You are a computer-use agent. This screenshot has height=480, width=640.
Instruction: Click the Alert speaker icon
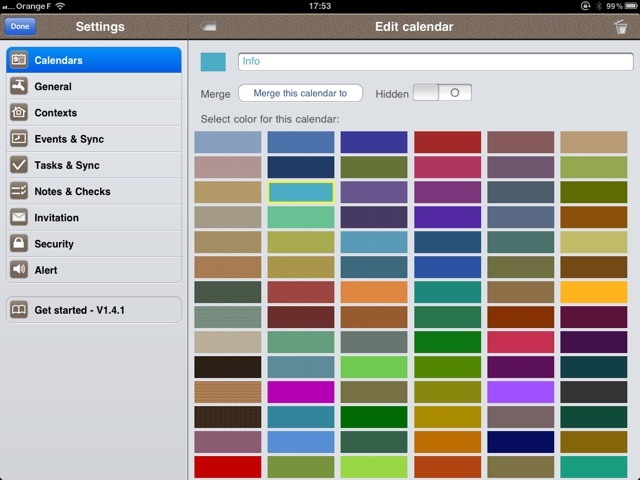click(19, 270)
